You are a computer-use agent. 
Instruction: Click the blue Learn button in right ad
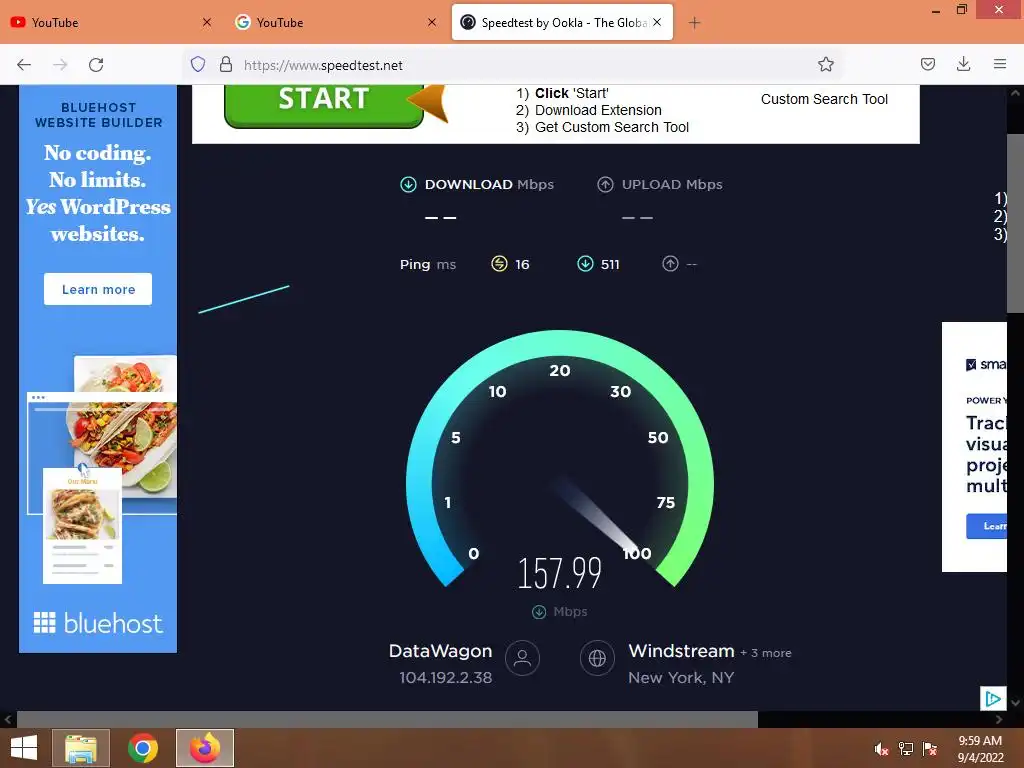986,526
